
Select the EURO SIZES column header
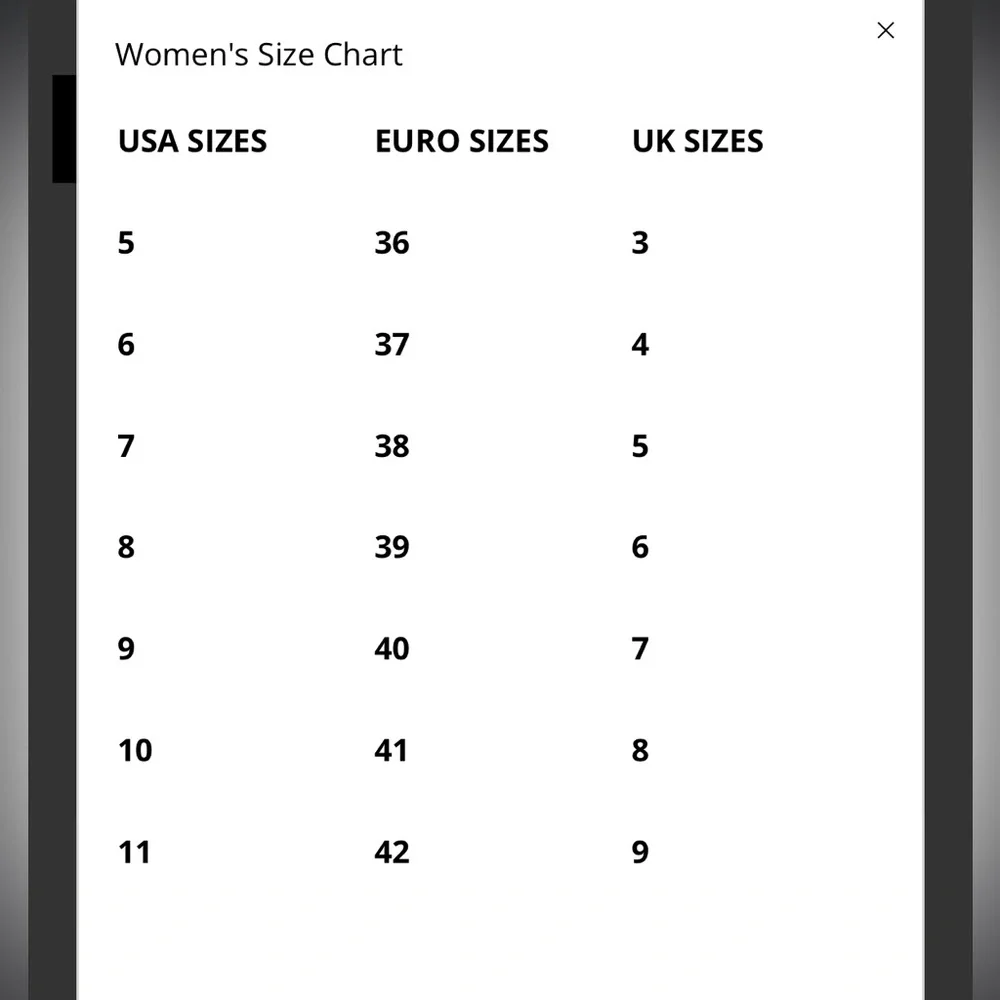coord(461,141)
